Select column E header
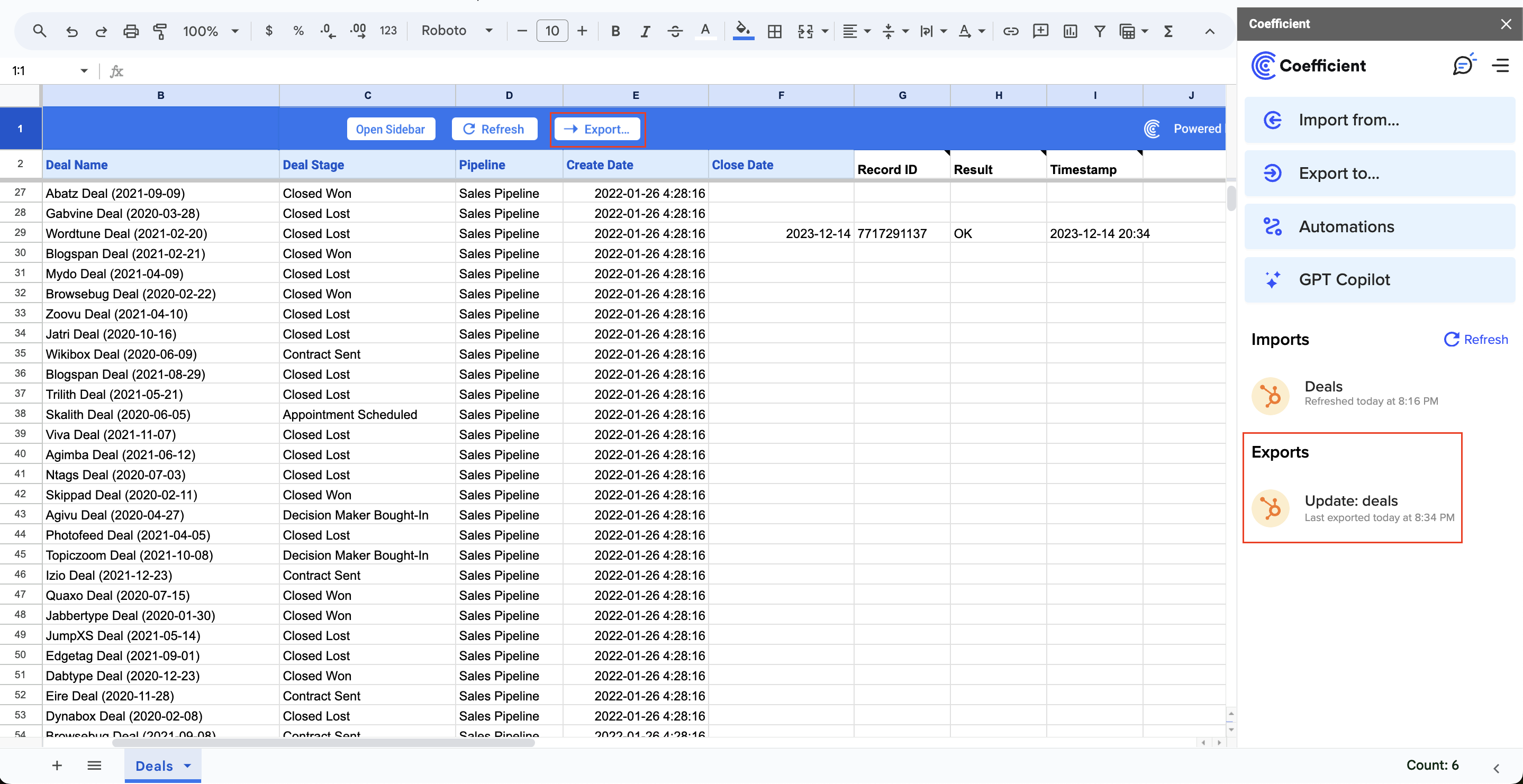The height and width of the screenshot is (784, 1523). (636, 95)
